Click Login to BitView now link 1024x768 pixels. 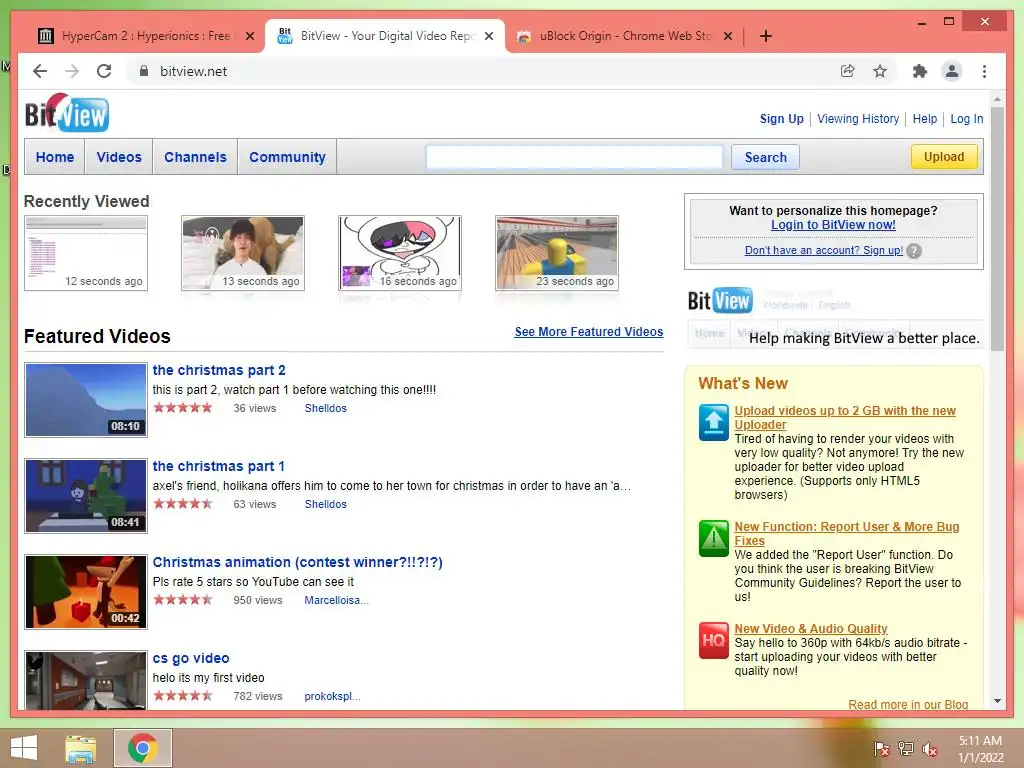coord(833,225)
